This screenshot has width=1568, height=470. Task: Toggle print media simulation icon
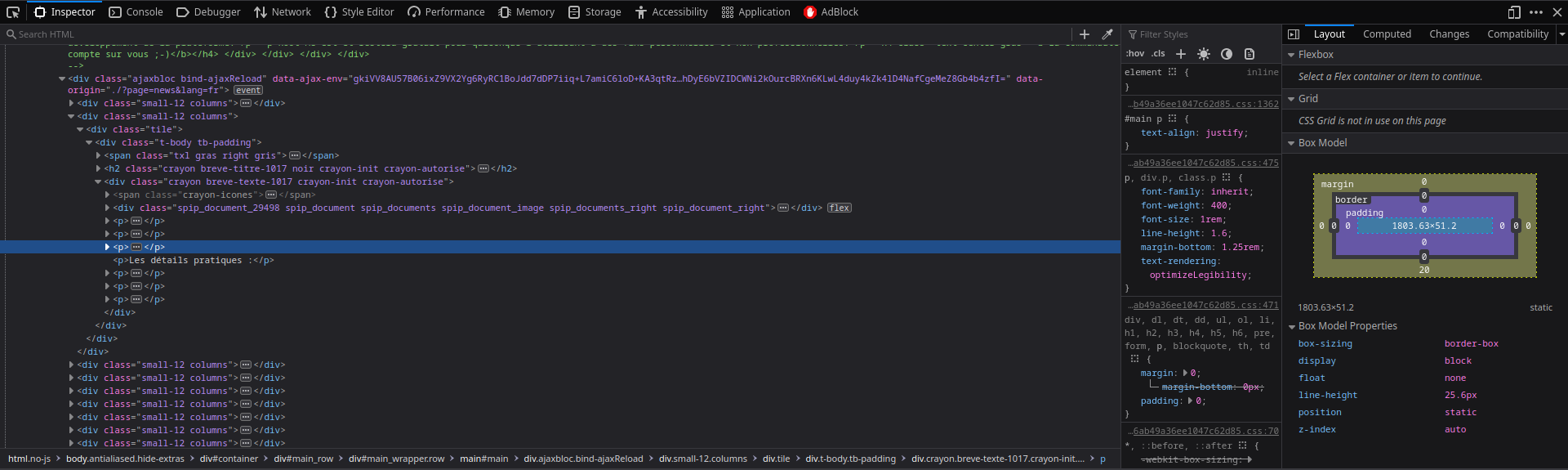1249,54
